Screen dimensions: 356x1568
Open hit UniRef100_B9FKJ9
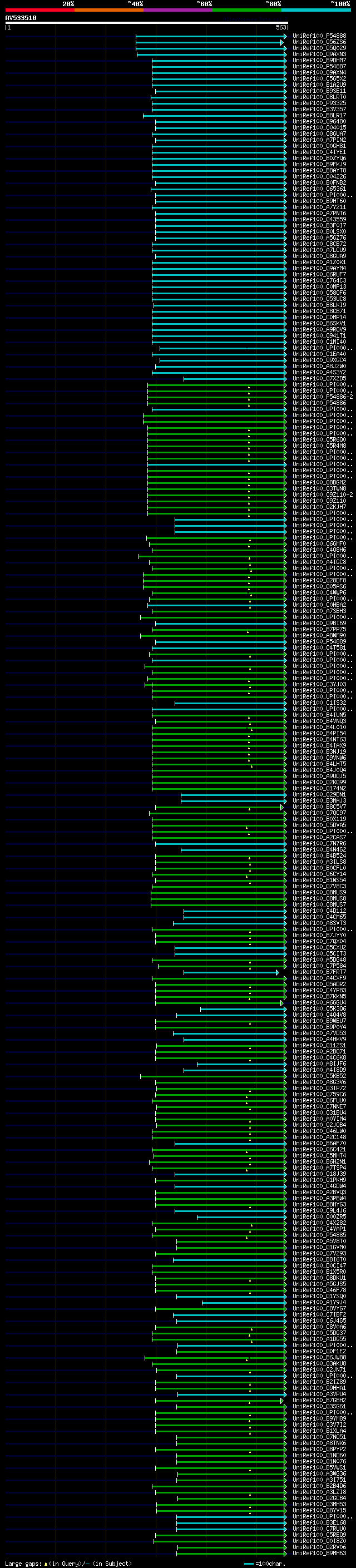click(319, 164)
